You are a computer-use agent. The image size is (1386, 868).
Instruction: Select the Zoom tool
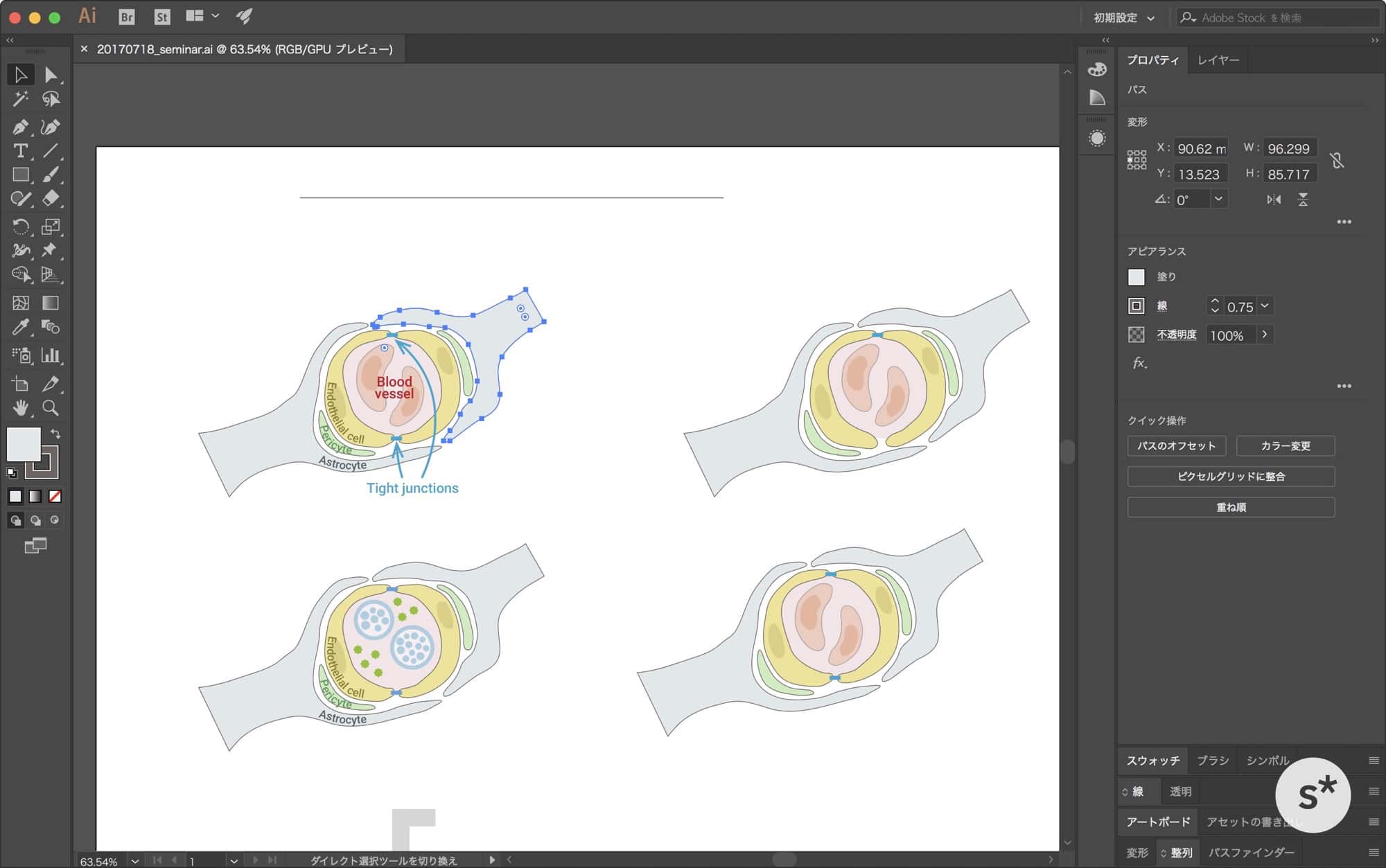(x=50, y=407)
